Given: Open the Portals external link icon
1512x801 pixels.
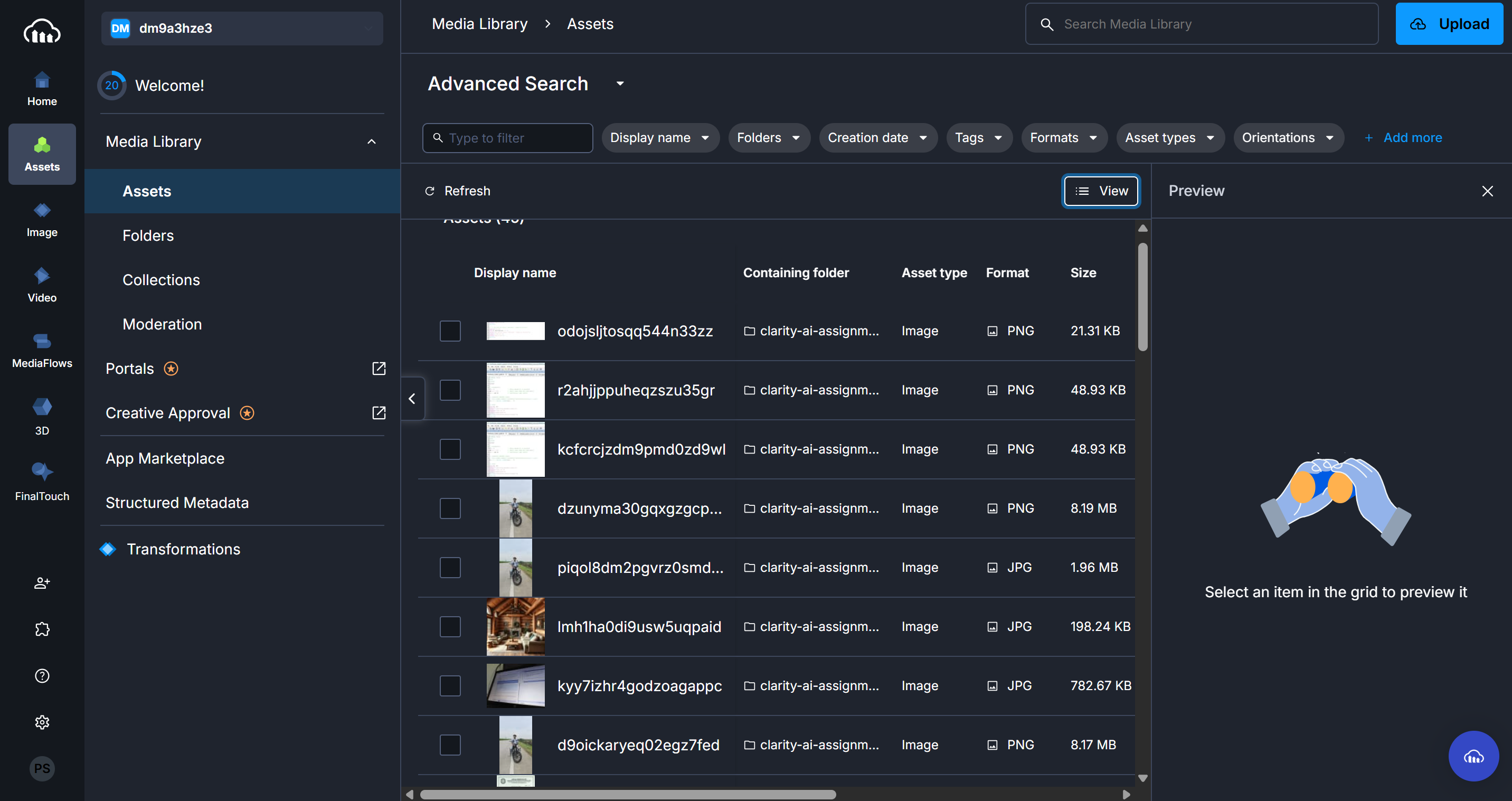Looking at the screenshot, I should pyautogui.click(x=379, y=368).
